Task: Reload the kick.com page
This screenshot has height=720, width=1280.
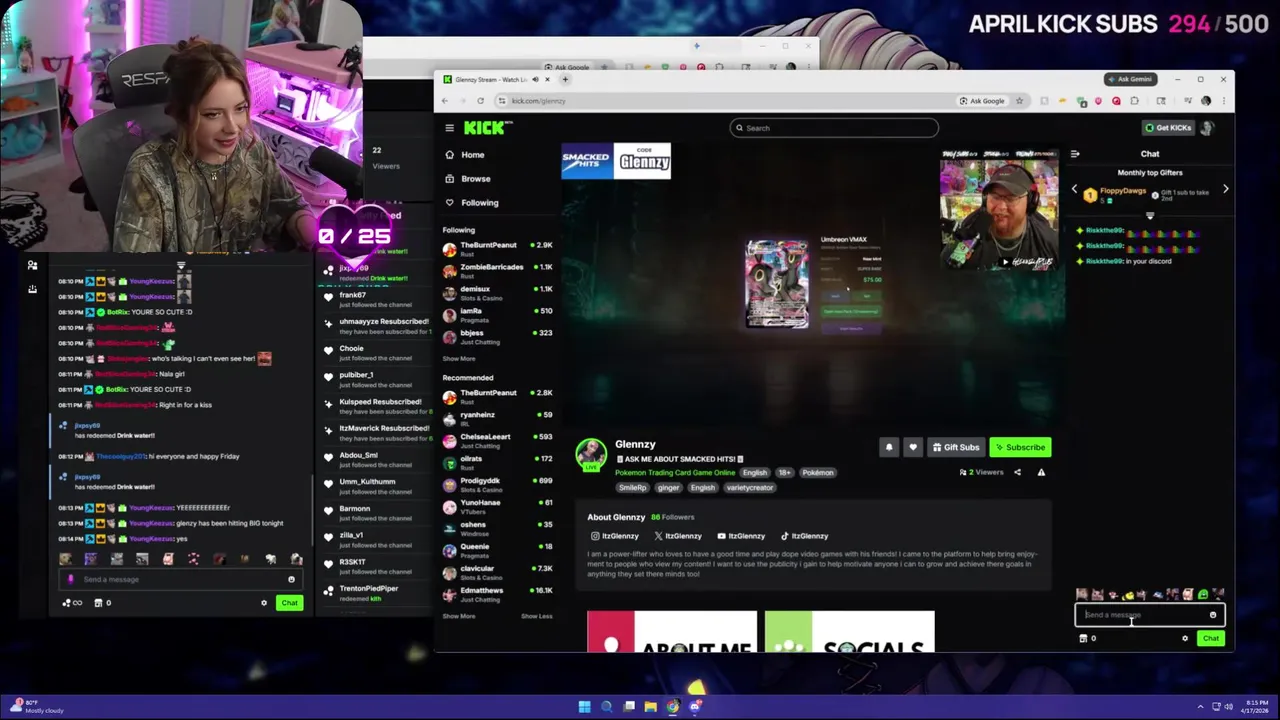Action: tap(480, 100)
